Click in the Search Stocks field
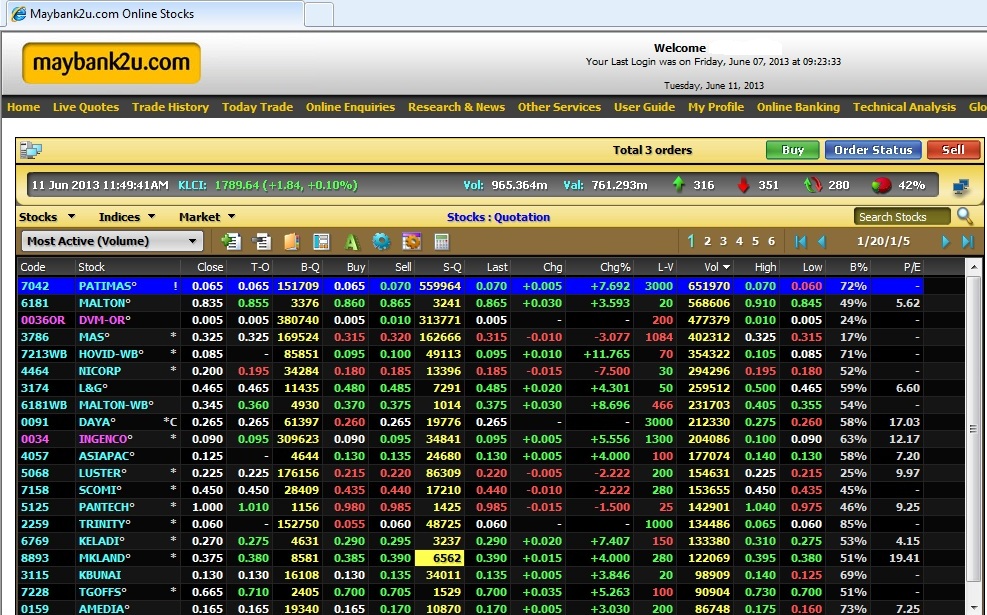This screenshot has width=987, height=615. point(901,217)
